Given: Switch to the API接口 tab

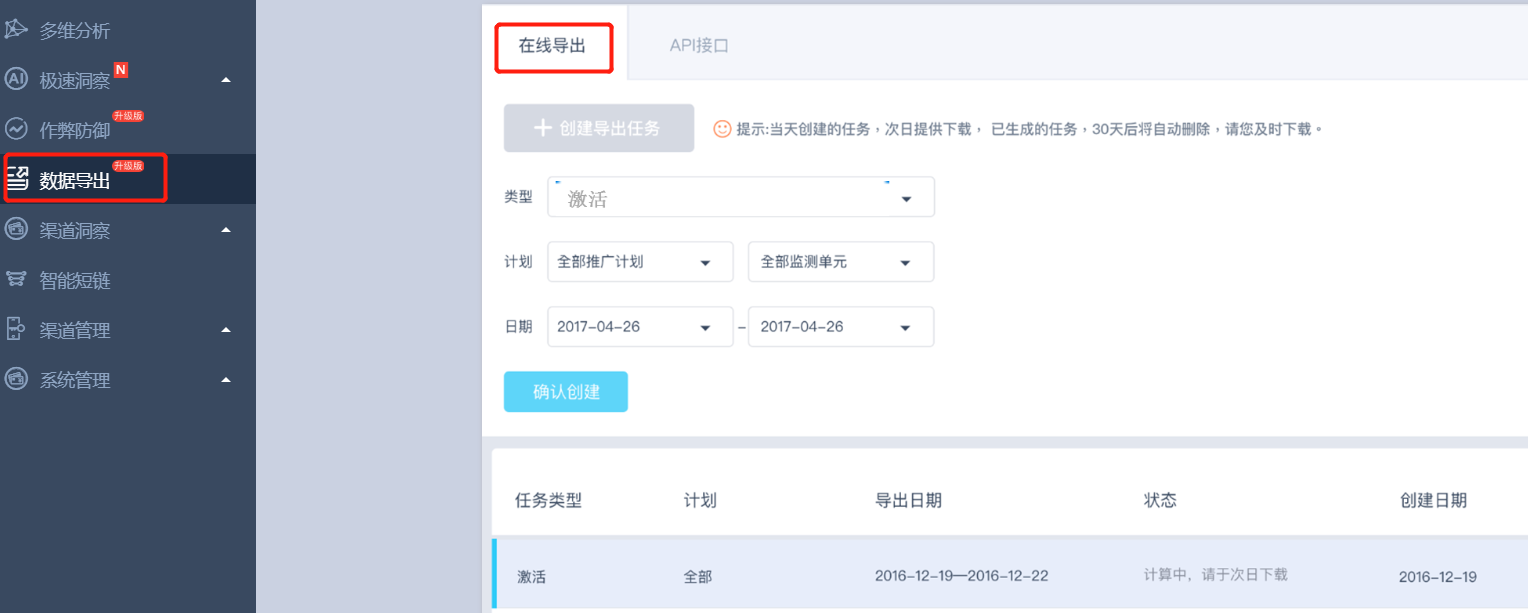Looking at the screenshot, I should 699,45.
